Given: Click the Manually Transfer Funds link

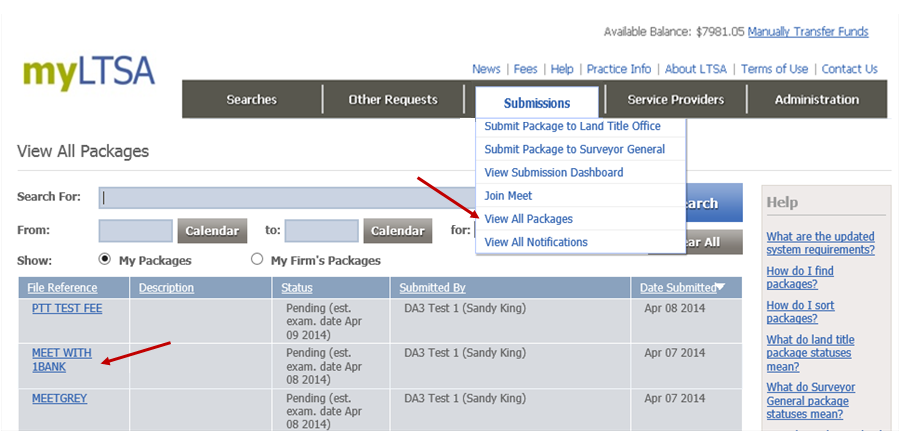Looking at the screenshot, I should [808, 32].
